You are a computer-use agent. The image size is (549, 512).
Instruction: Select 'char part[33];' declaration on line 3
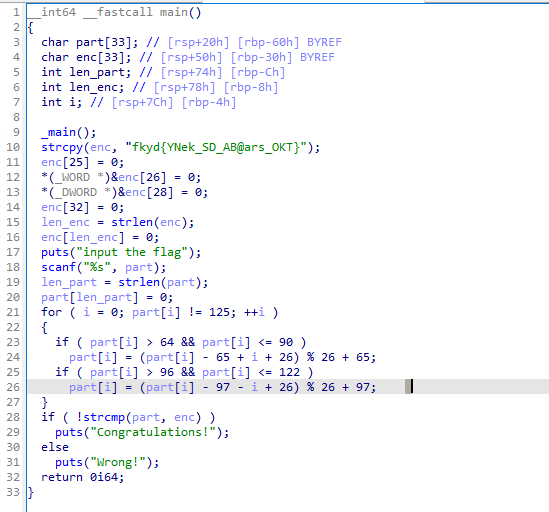click(x=90, y=42)
